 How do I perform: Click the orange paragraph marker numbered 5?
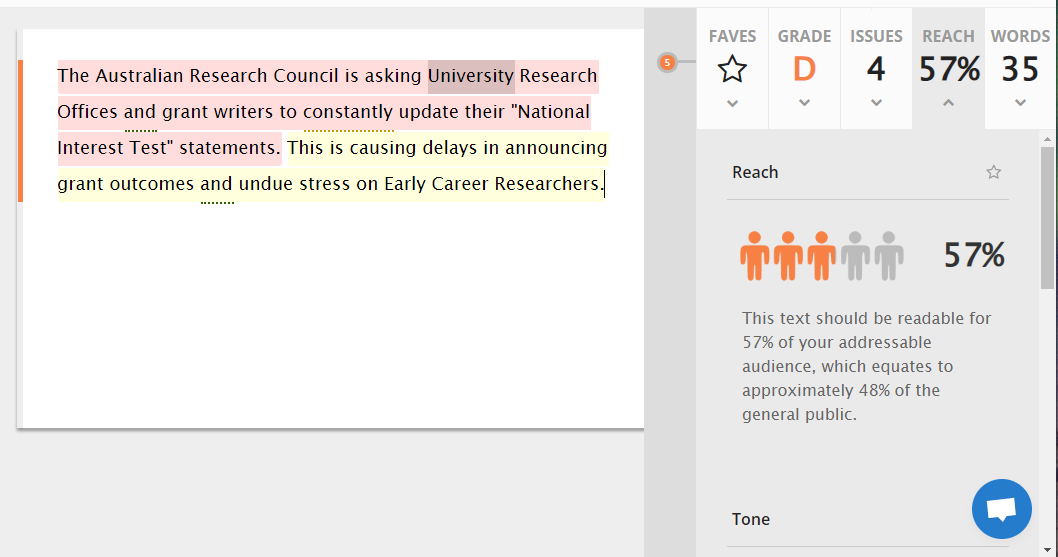pos(667,63)
